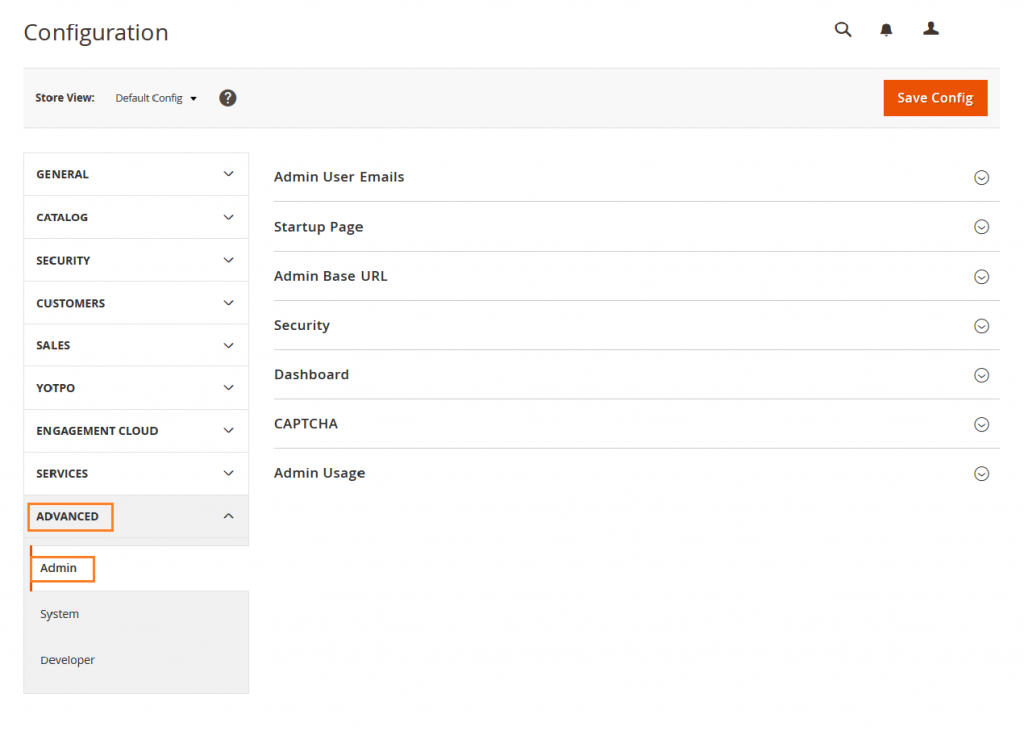1024x731 pixels.
Task: Open the admin search icon
Action: pyautogui.click(x=842, y=29)
